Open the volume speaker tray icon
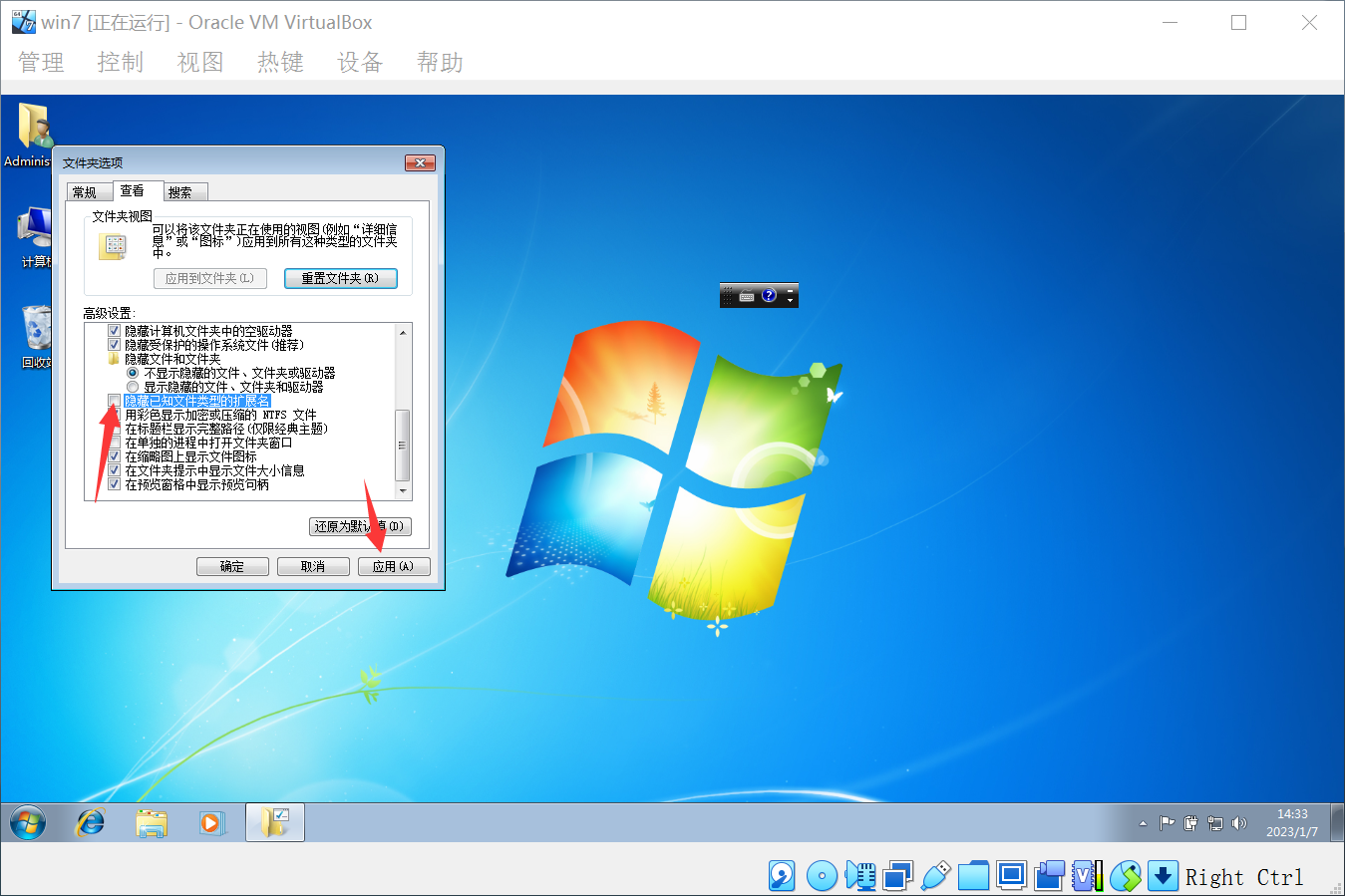This screenshot has width=1345, height=896. click(1239, 823)
